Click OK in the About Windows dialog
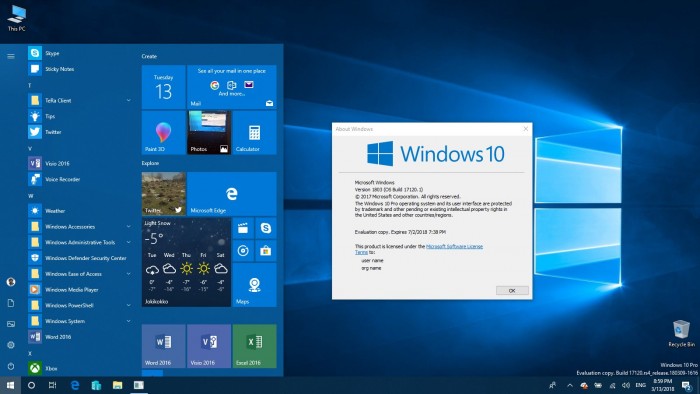The height and width of the screenshot is (394, 700). point(512,290)
